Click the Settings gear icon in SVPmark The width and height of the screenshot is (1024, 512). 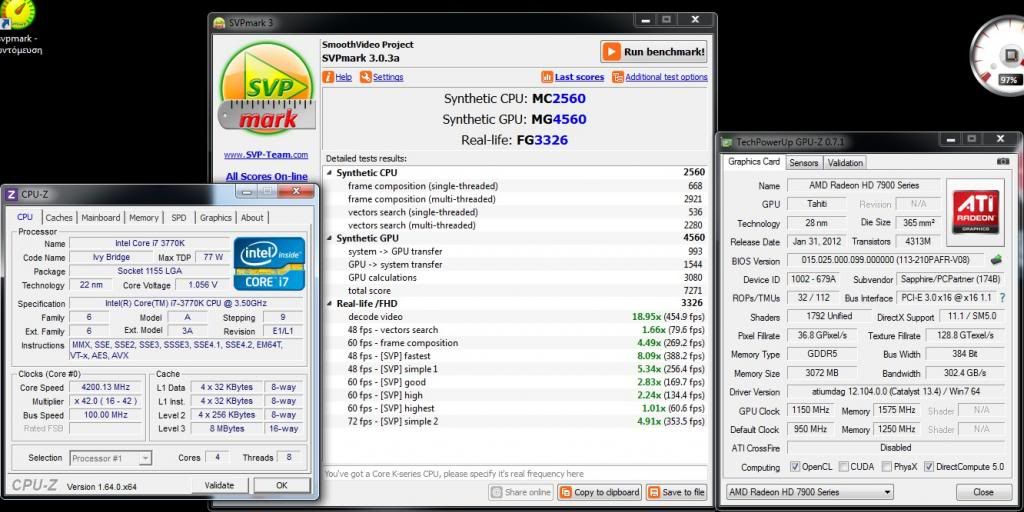[x=366, y=77]
